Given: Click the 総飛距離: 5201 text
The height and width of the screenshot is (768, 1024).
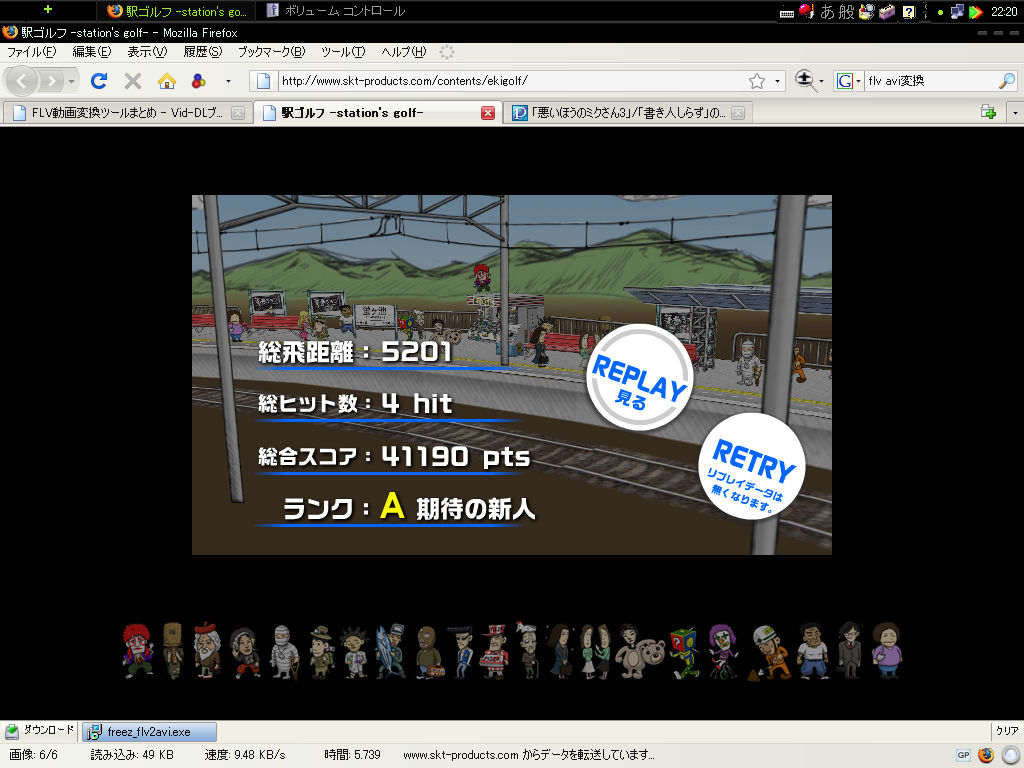Looking at the screenshot, I should click(355, 352).
